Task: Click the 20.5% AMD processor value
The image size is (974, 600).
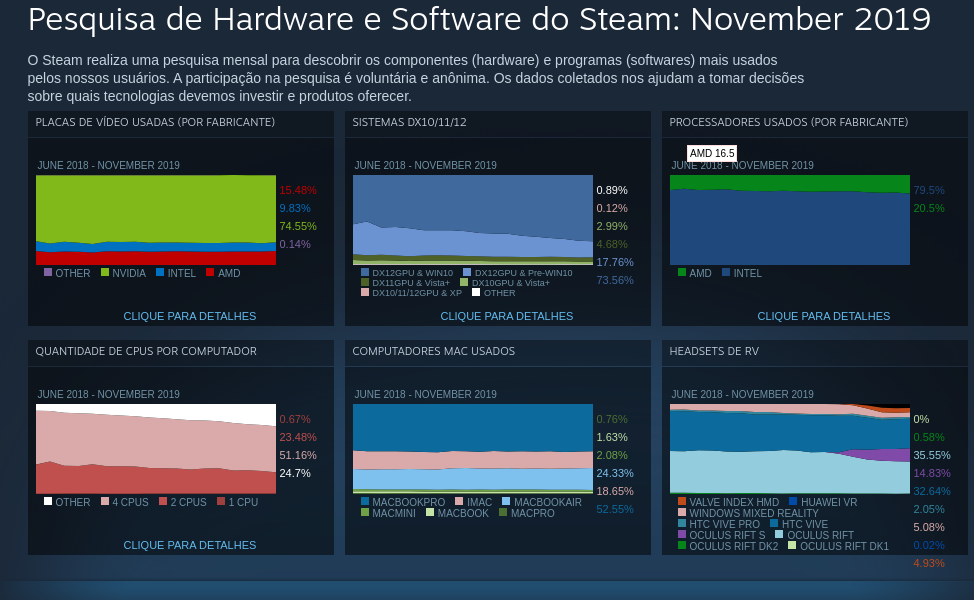Action: (929, 208)
